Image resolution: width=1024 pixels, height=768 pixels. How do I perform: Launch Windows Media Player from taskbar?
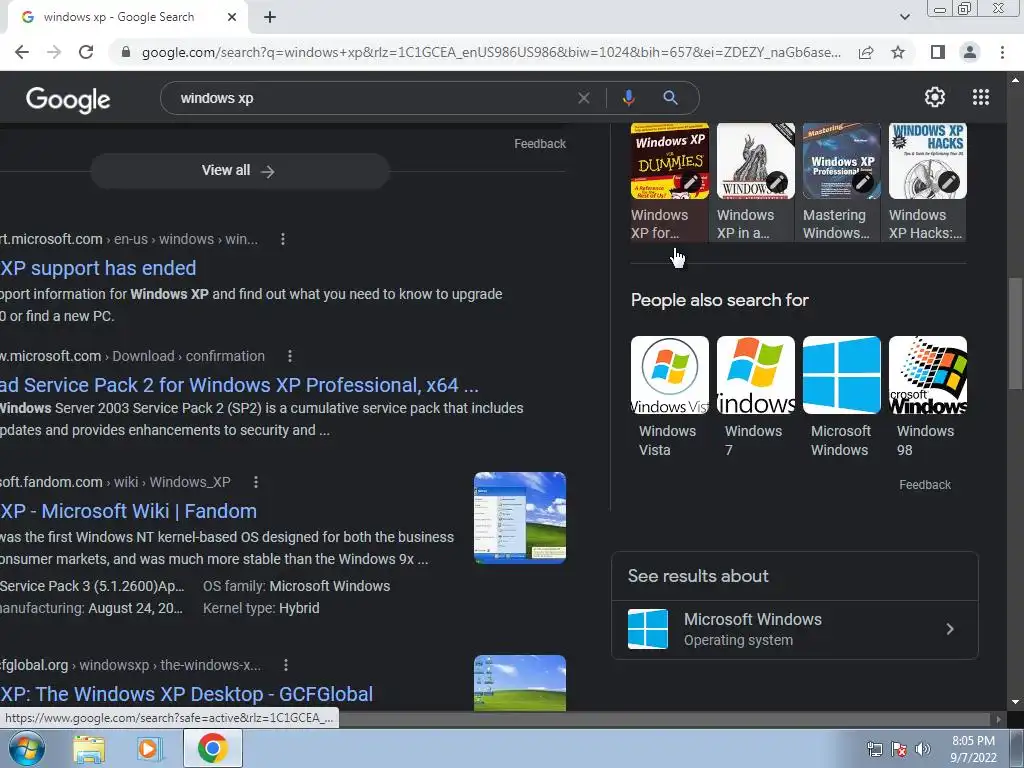tap(148, 749)
